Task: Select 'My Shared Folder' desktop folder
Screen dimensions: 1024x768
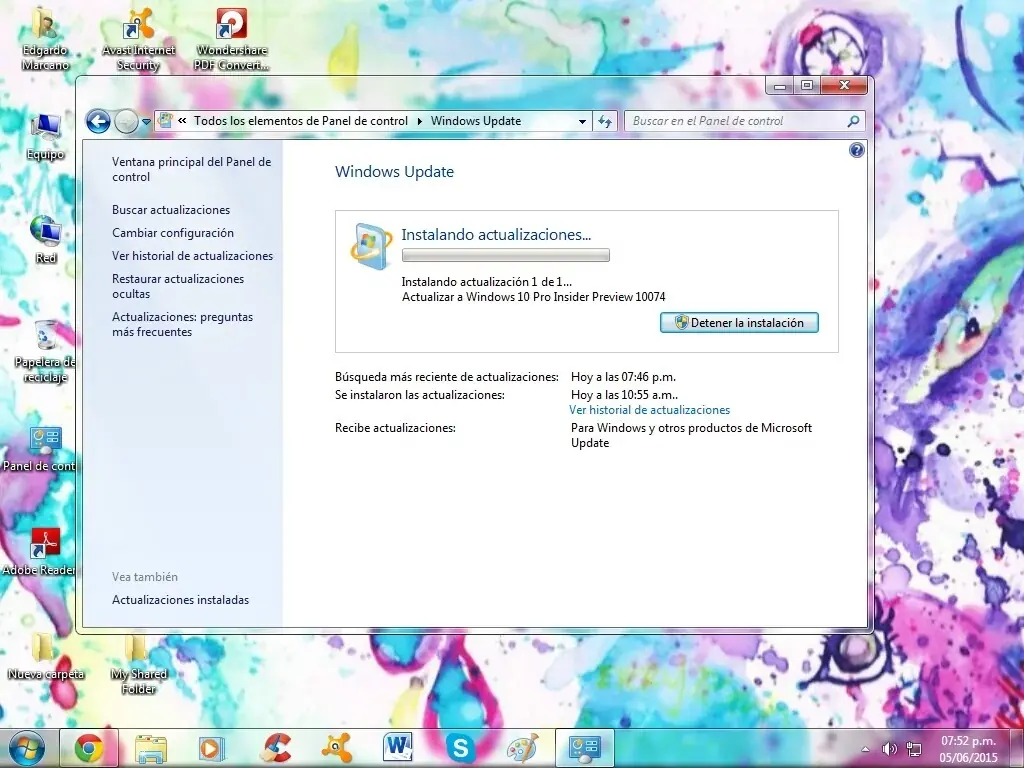Action: pos(138,663)
